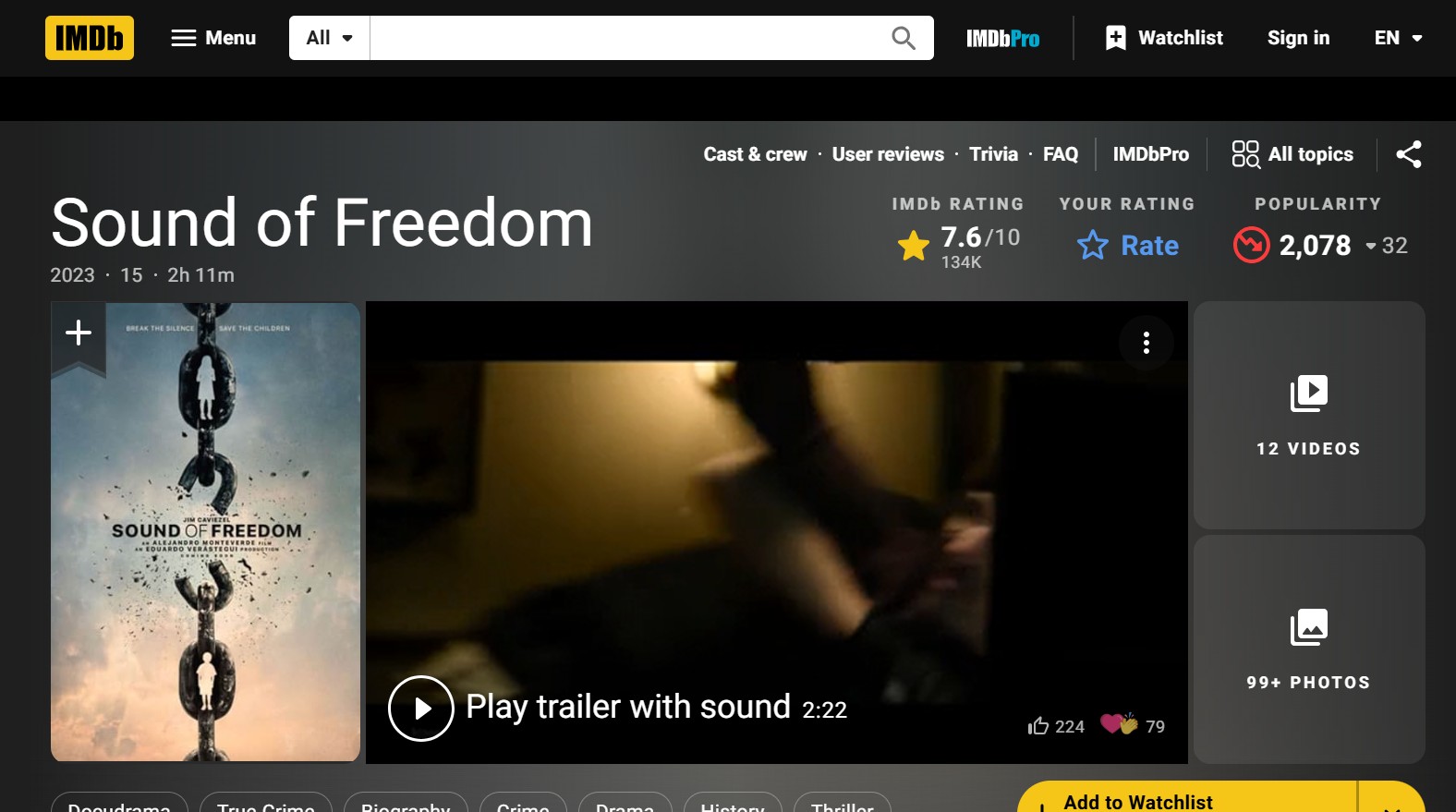Click Sign in
Viewport: 1456px width, 812px height.
tap(1298, 38)
